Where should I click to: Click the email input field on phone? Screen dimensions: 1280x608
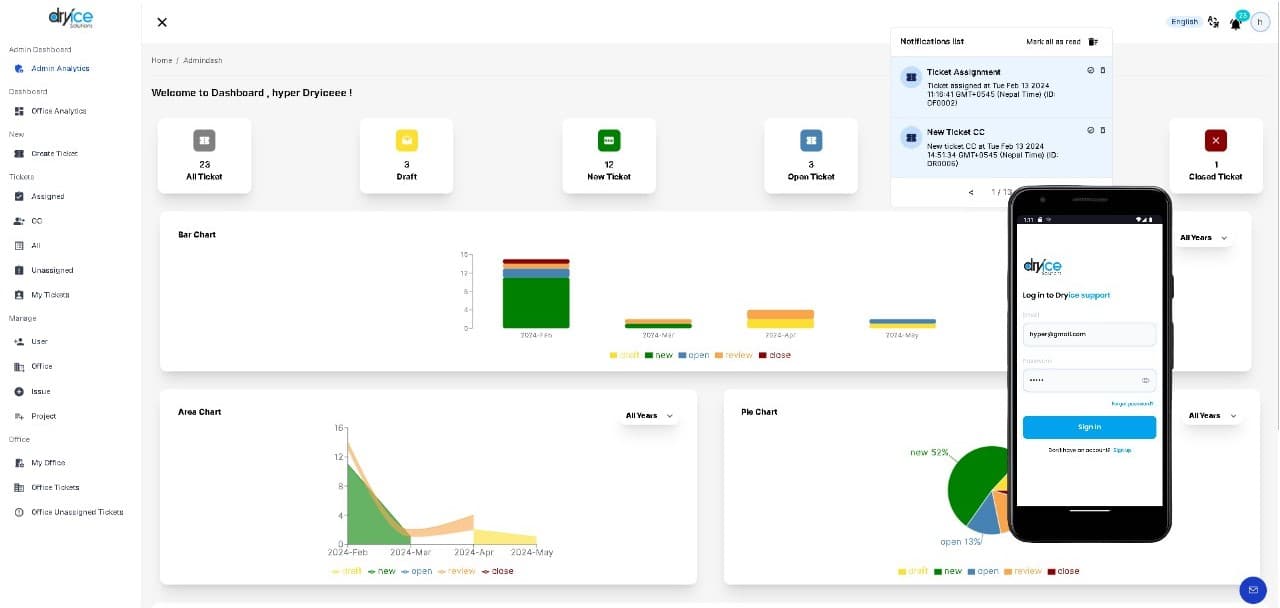(1089, 334)
